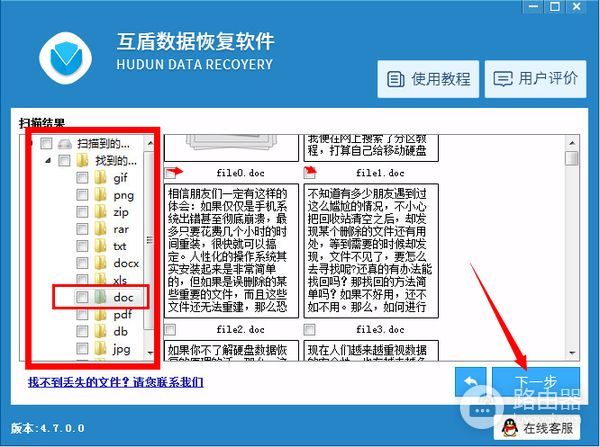Select the docx label in the tree

(x=126, y=263)
